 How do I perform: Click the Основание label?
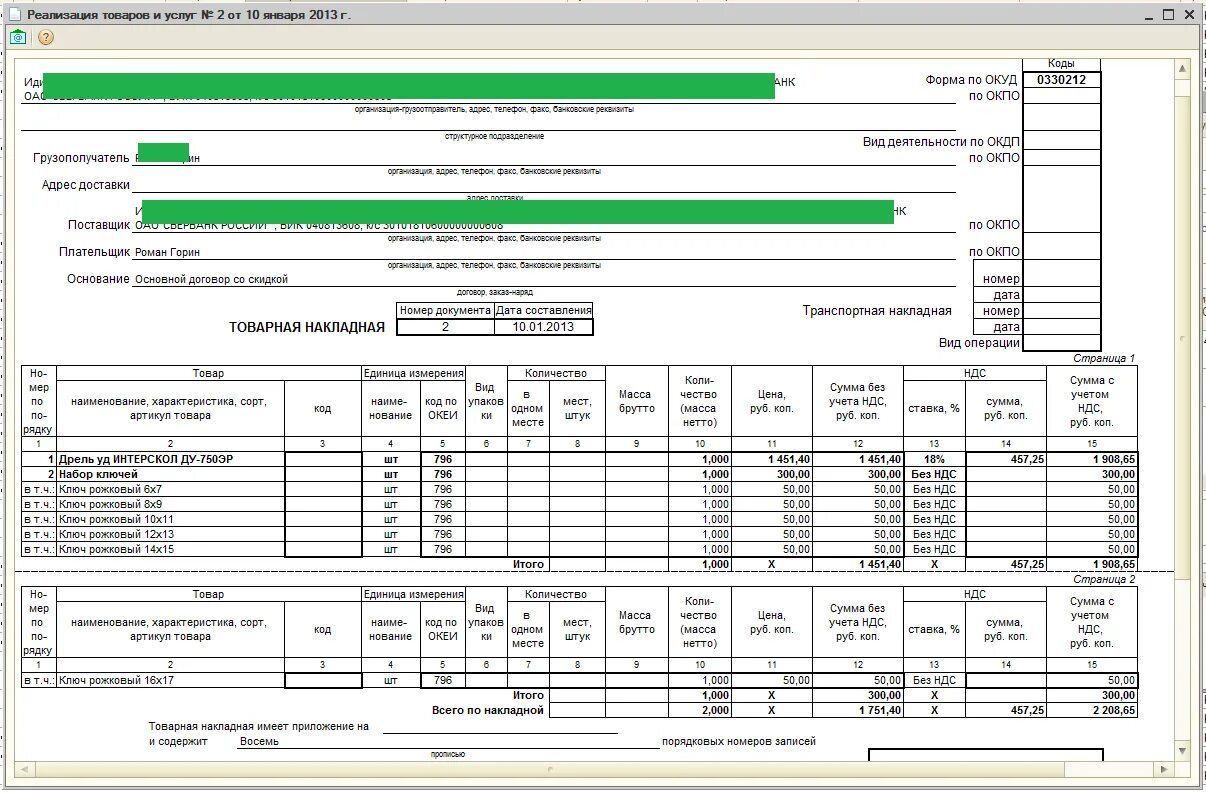point(99,279)
